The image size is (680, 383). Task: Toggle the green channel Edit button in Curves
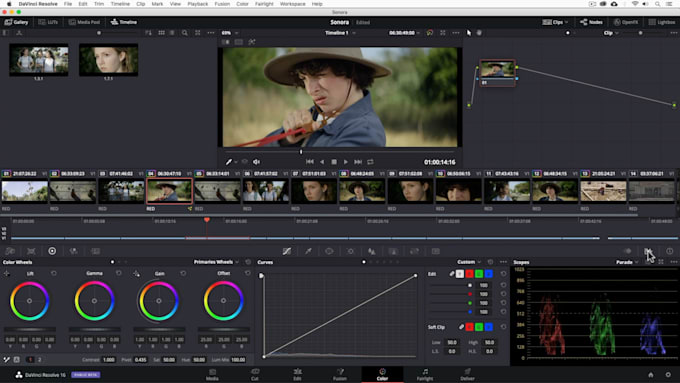click(479, 274)
